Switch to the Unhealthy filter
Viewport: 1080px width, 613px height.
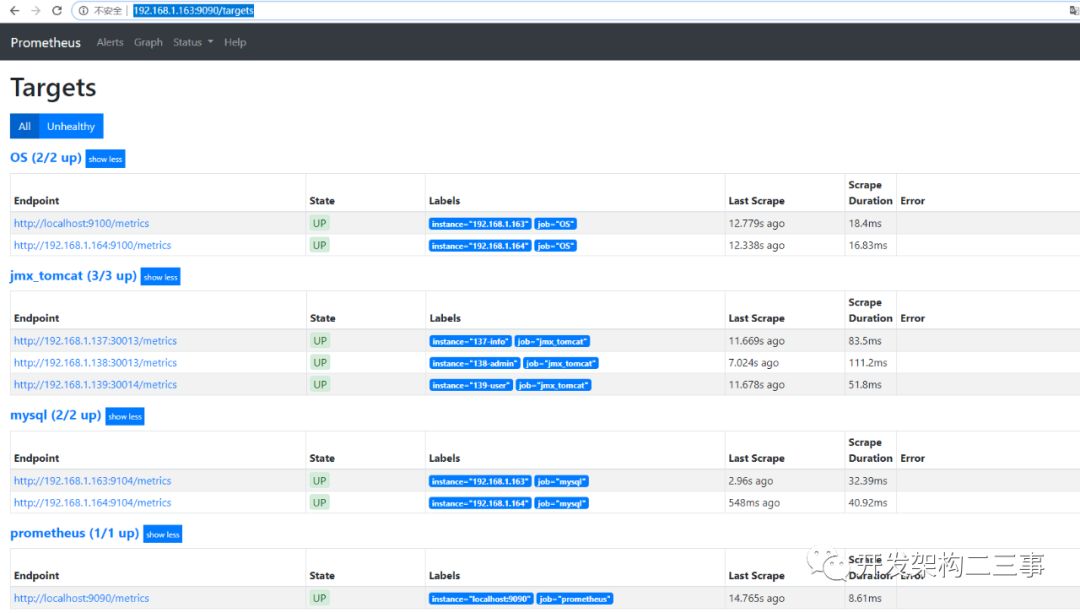pyautogui.click(x=71, y=126)
